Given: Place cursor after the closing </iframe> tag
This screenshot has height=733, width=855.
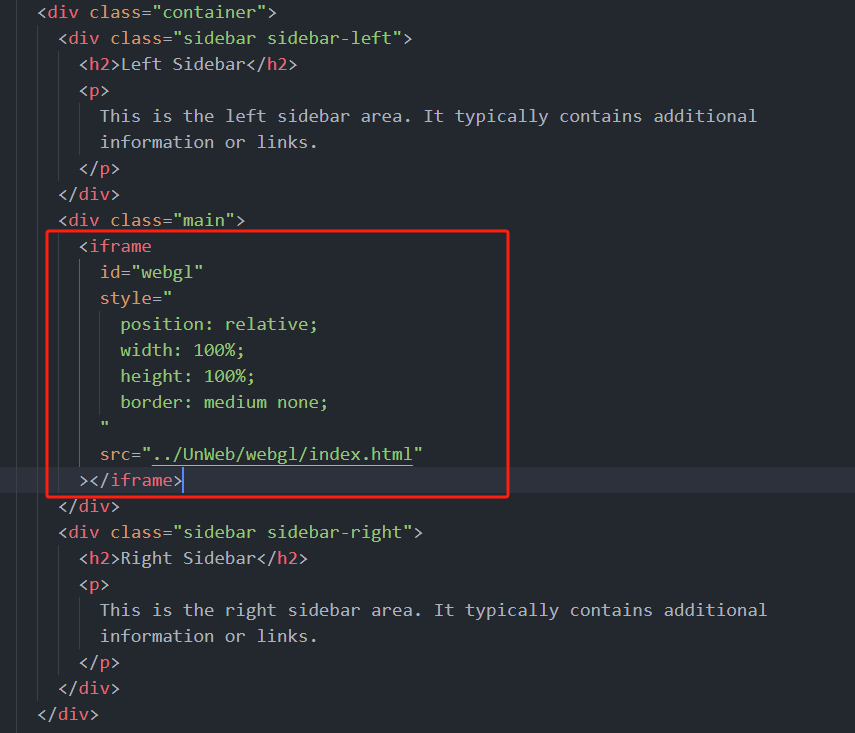Looking at the screenshot, I should pos(183,481).
